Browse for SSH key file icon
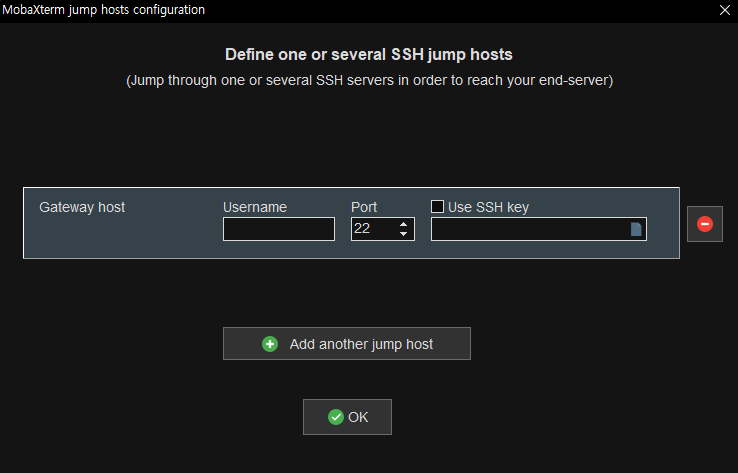Viewport: 738px width, 473px height. [x=636, y=229]
